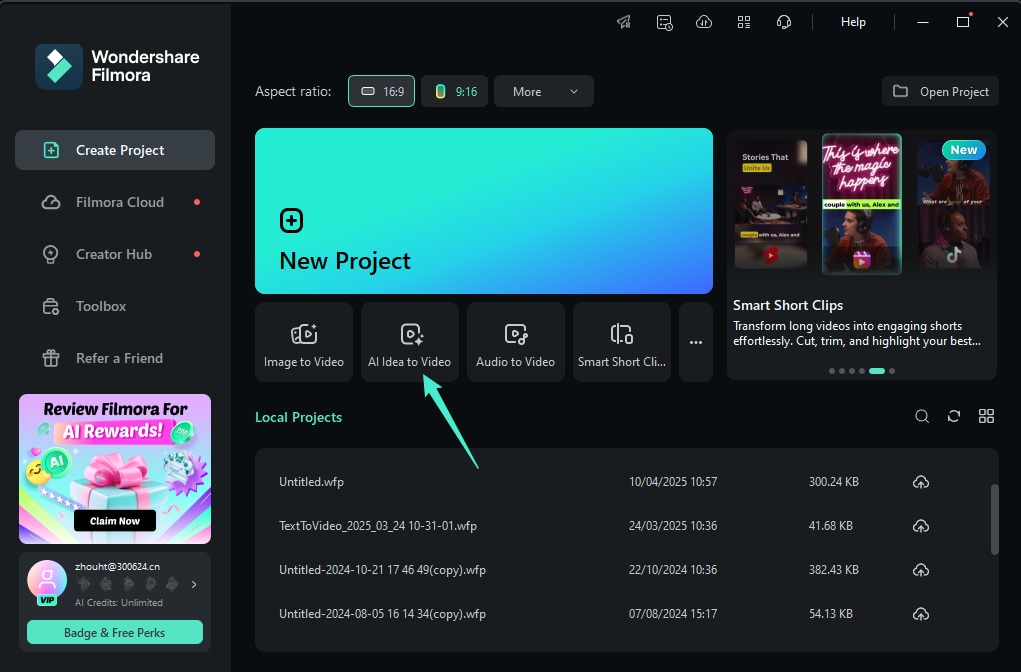The height and width of the screenshot is (672, 1021).
Task: Upload Untitled-2024-08-05 project to cloud
Action: point(921,613)
